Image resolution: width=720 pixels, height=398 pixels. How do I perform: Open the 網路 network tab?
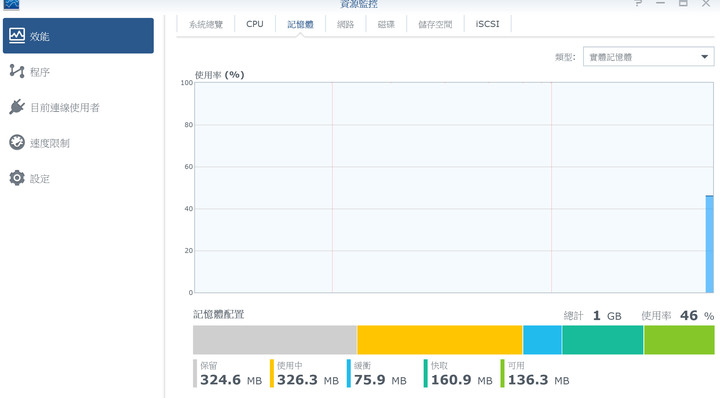pos(346,24)
